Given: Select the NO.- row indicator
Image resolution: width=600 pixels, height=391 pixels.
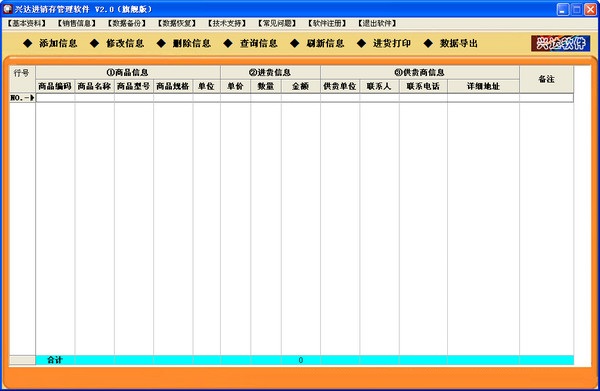Looking at the screenshot, I should (22, 98).
